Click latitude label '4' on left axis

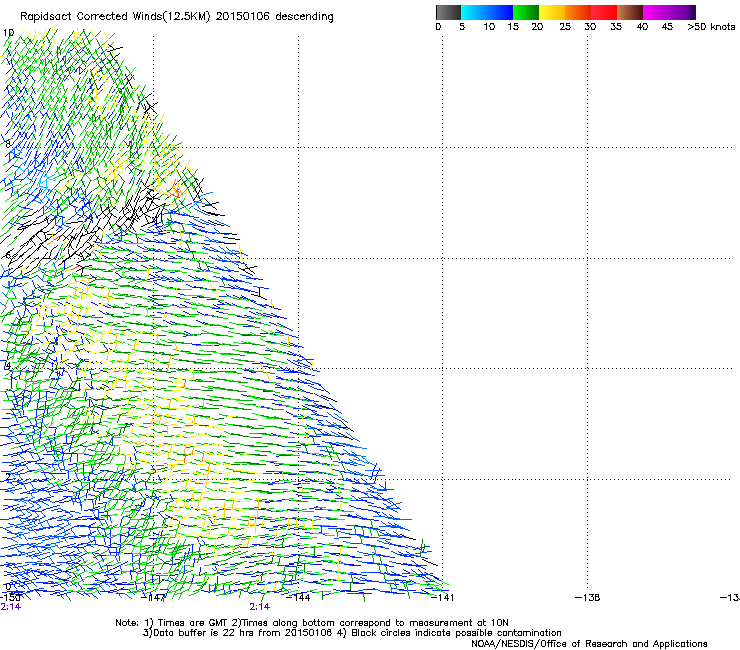(8, 365)
